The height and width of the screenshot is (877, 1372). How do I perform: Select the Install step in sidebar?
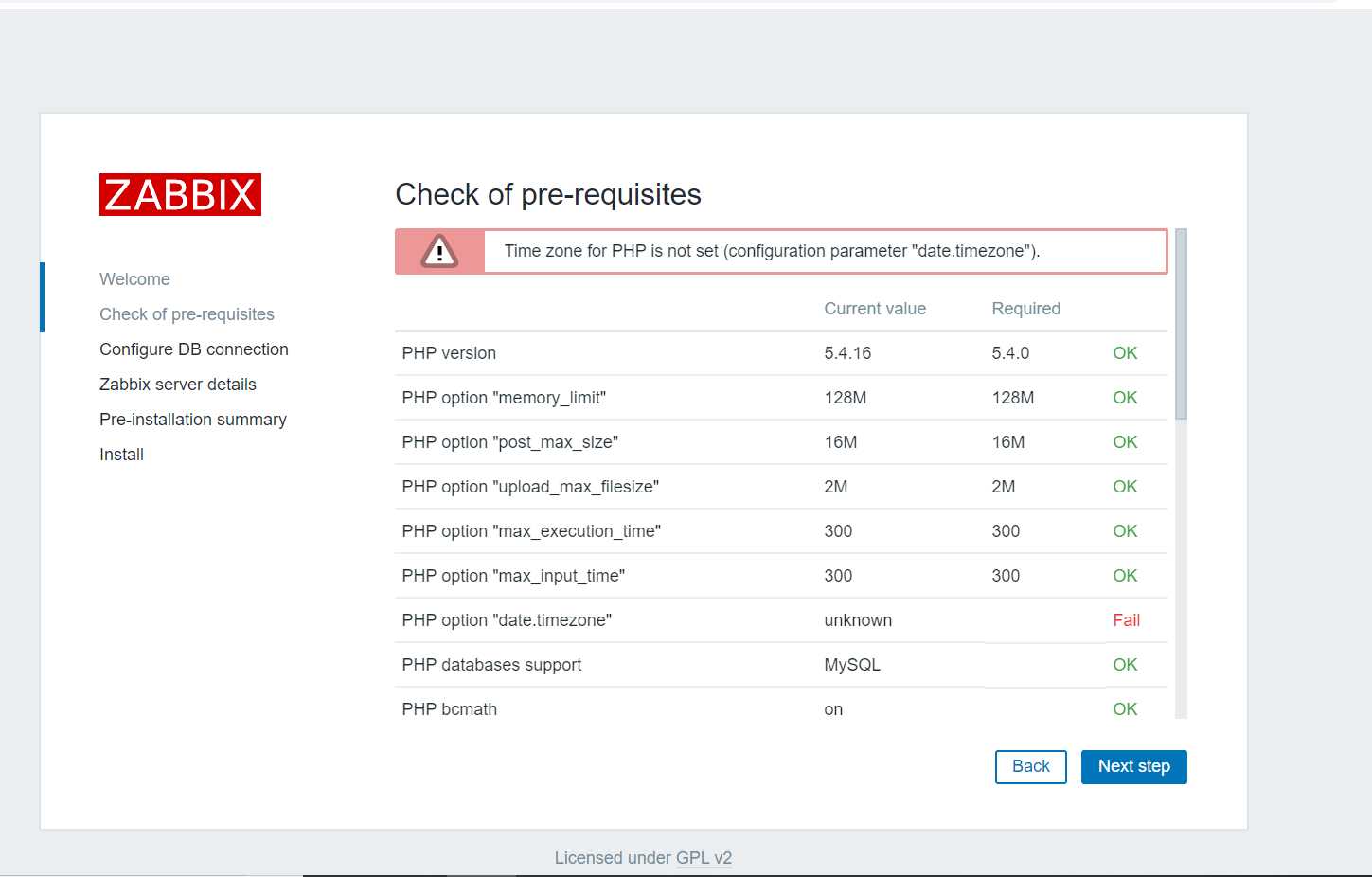click(x=121, y=455)
